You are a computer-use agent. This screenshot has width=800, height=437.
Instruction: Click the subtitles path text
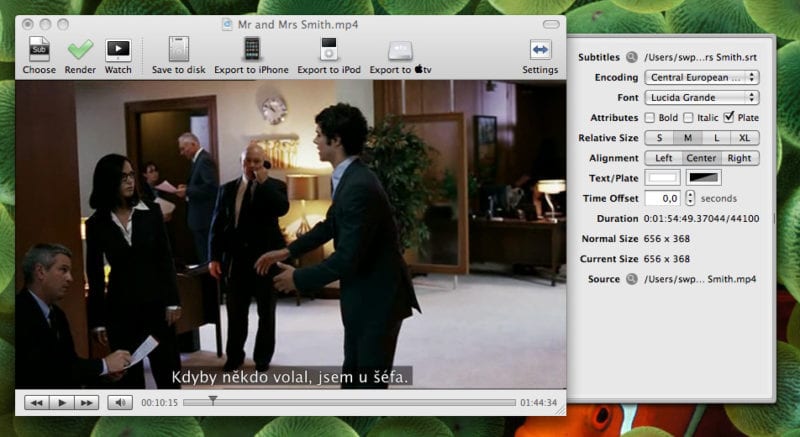(701, 58)
